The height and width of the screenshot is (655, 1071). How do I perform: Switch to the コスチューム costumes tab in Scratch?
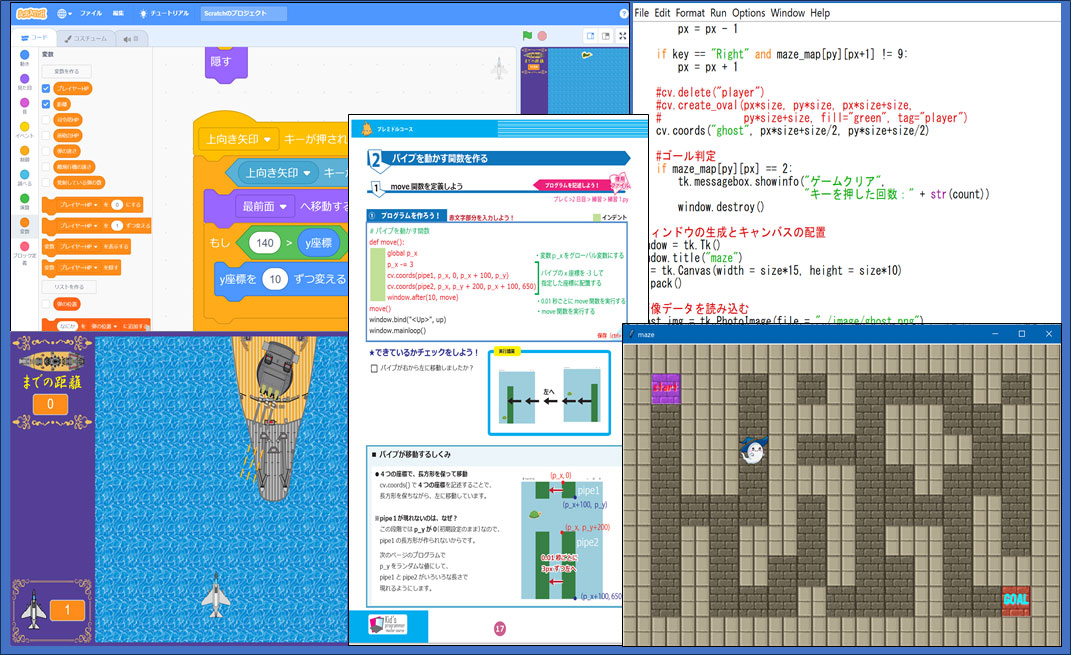point(85,38)
